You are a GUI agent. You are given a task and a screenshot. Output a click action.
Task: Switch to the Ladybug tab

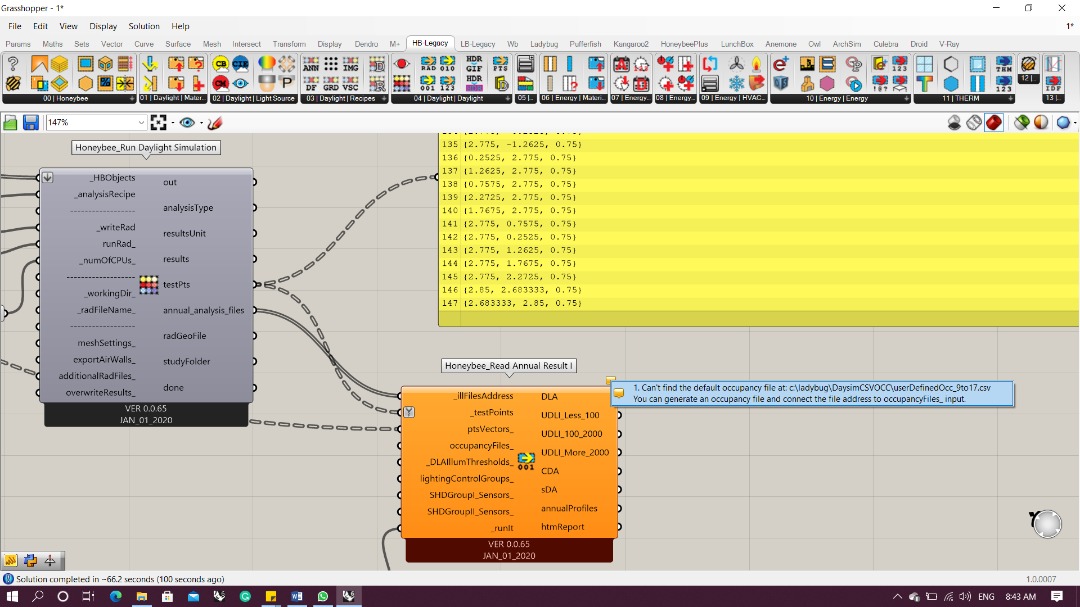[544, 44]
